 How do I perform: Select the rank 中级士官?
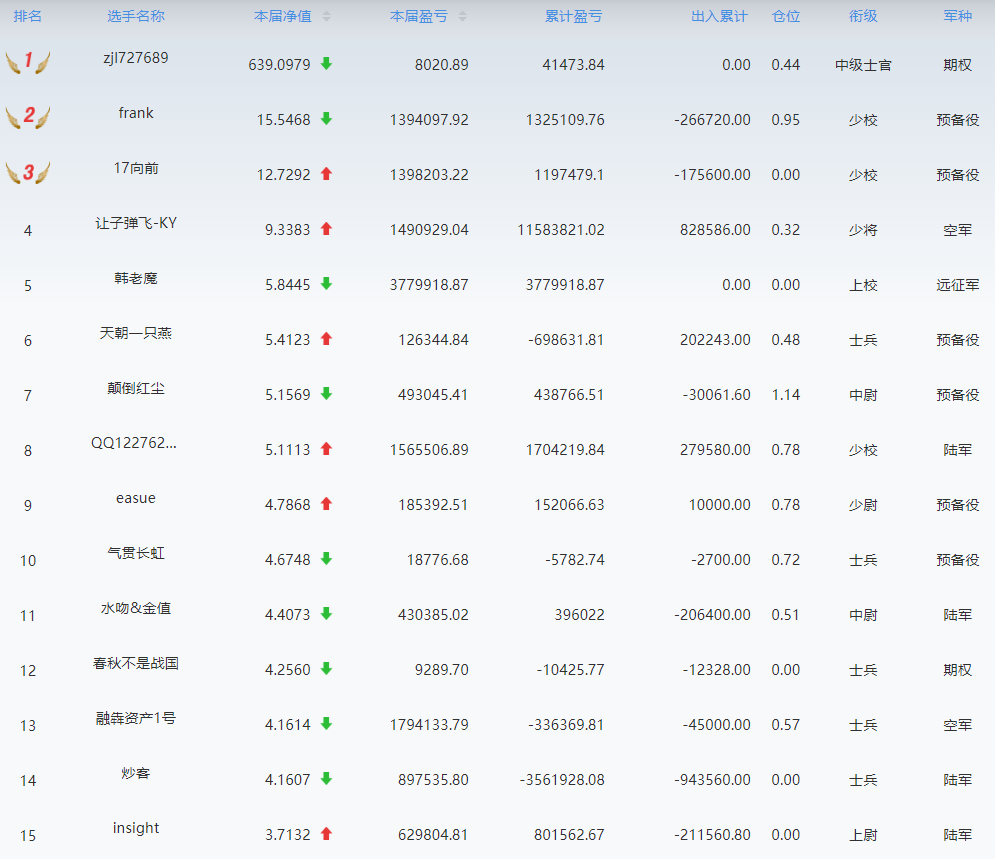(863, 65)
